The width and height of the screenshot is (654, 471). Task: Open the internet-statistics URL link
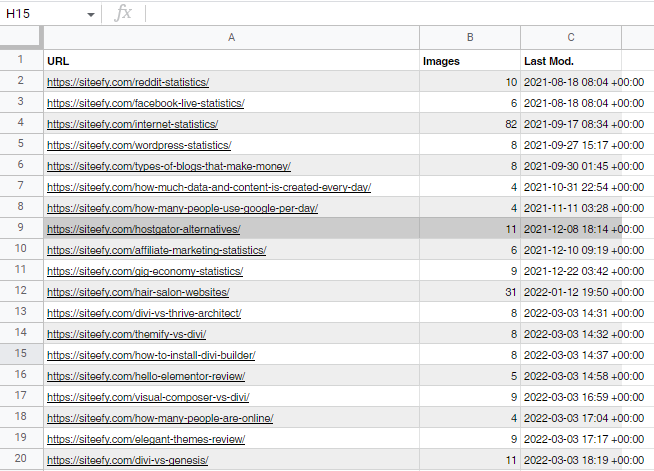point(132,124)
